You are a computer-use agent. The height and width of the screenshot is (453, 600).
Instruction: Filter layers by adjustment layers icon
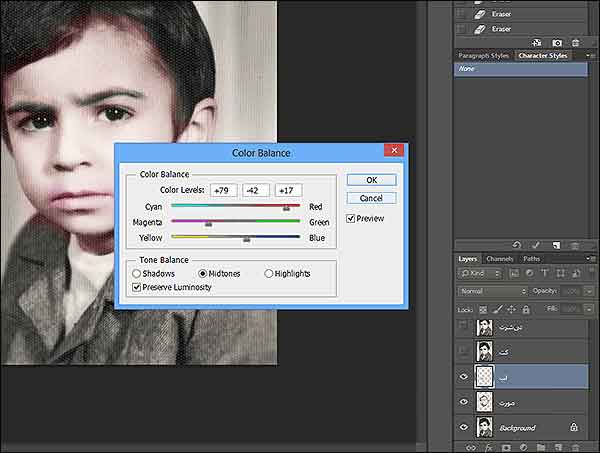coord(530,273)
